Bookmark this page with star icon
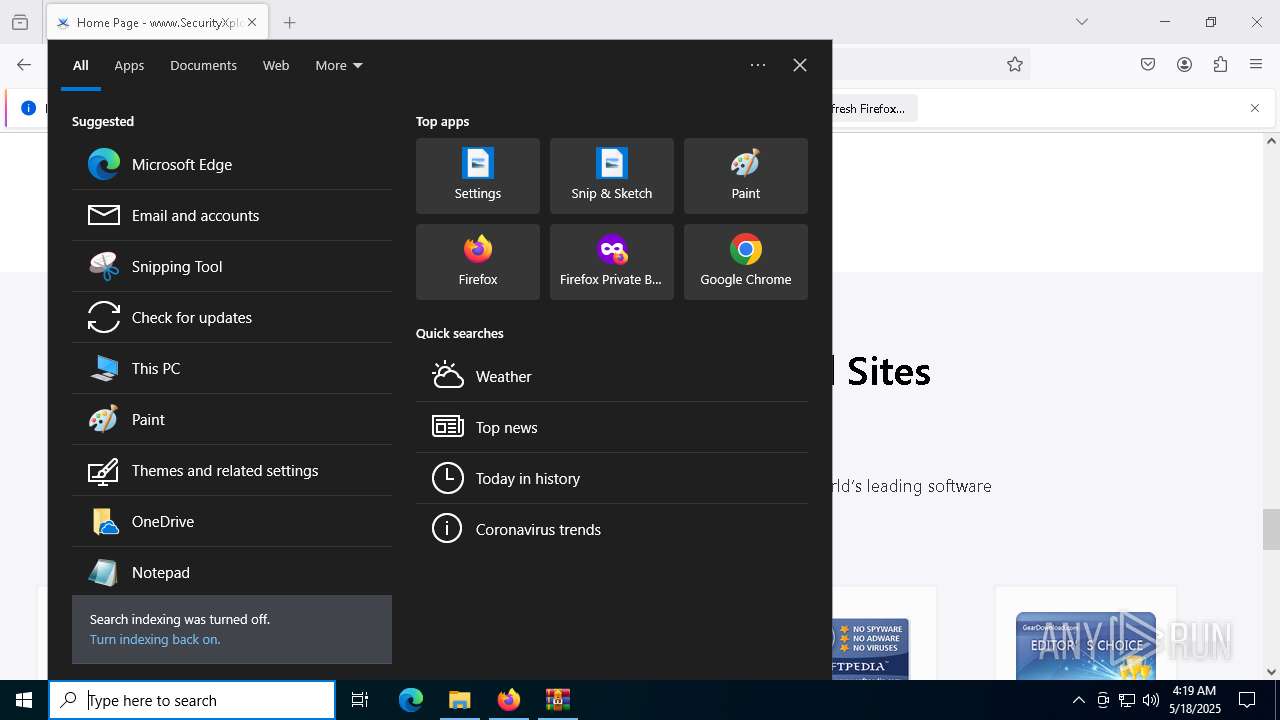1280x720 pixels. coord(1015,64)
